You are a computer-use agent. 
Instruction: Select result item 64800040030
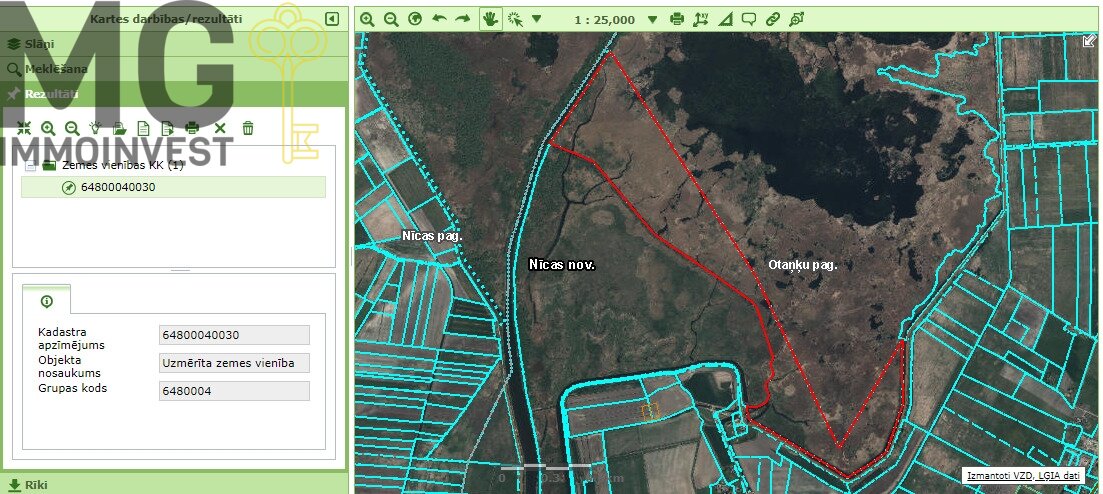coord(118,187)
